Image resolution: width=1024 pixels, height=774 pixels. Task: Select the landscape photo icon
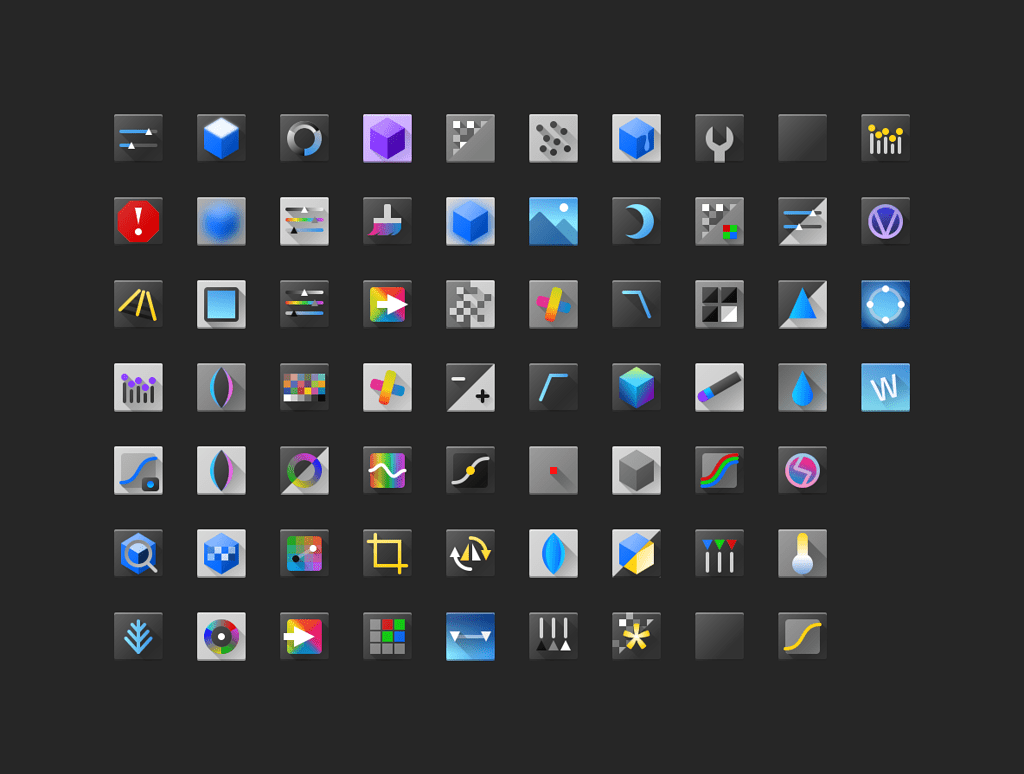tap(553, 222)
